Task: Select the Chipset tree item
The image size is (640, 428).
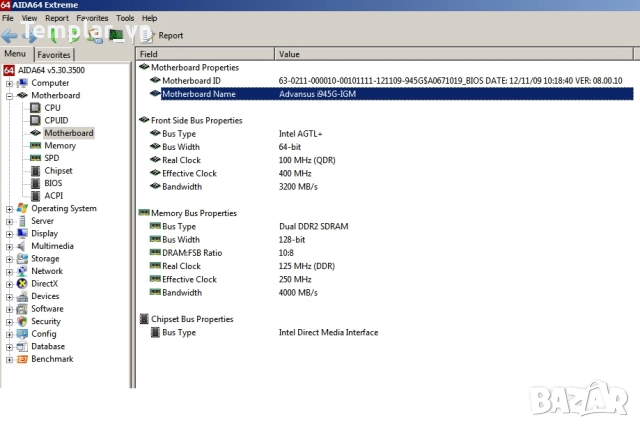Action: [x=58, y=171]
